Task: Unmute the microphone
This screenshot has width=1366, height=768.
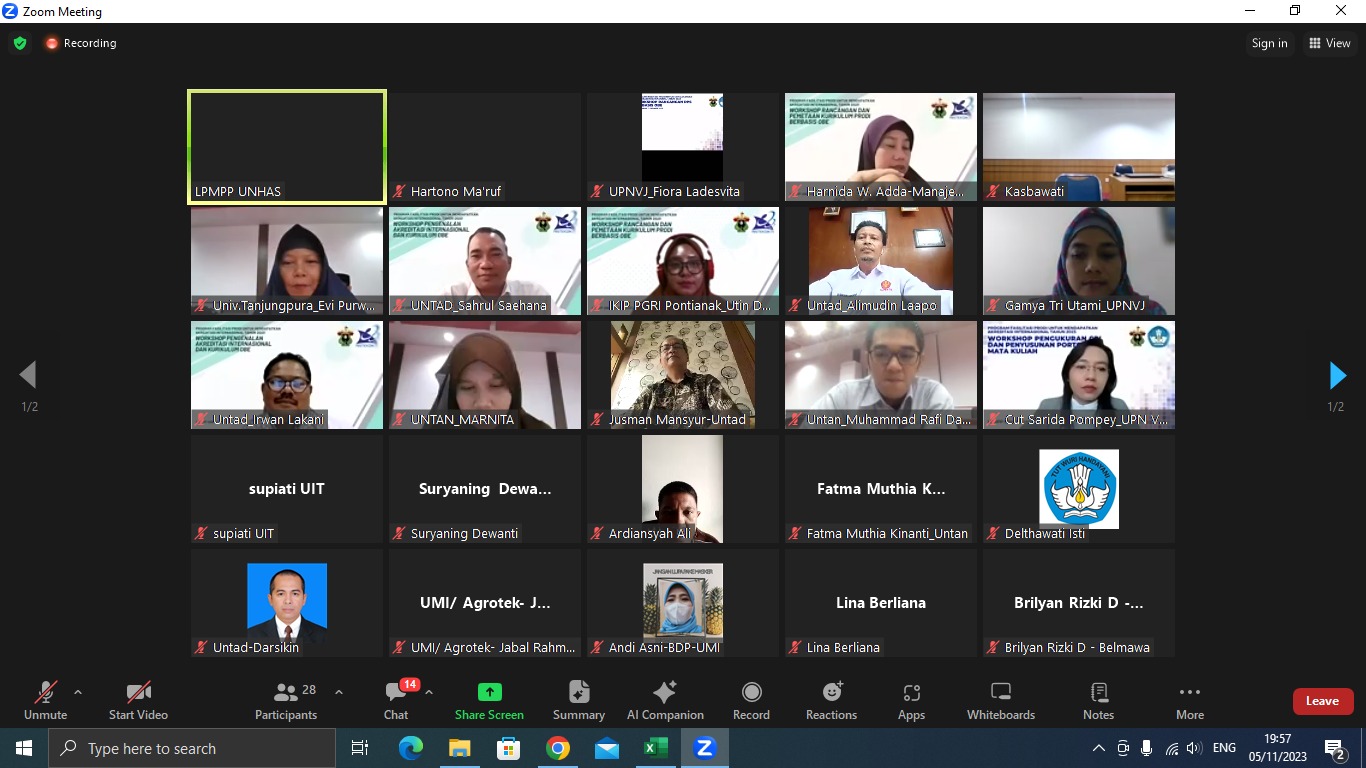Action: click(45, 700)
